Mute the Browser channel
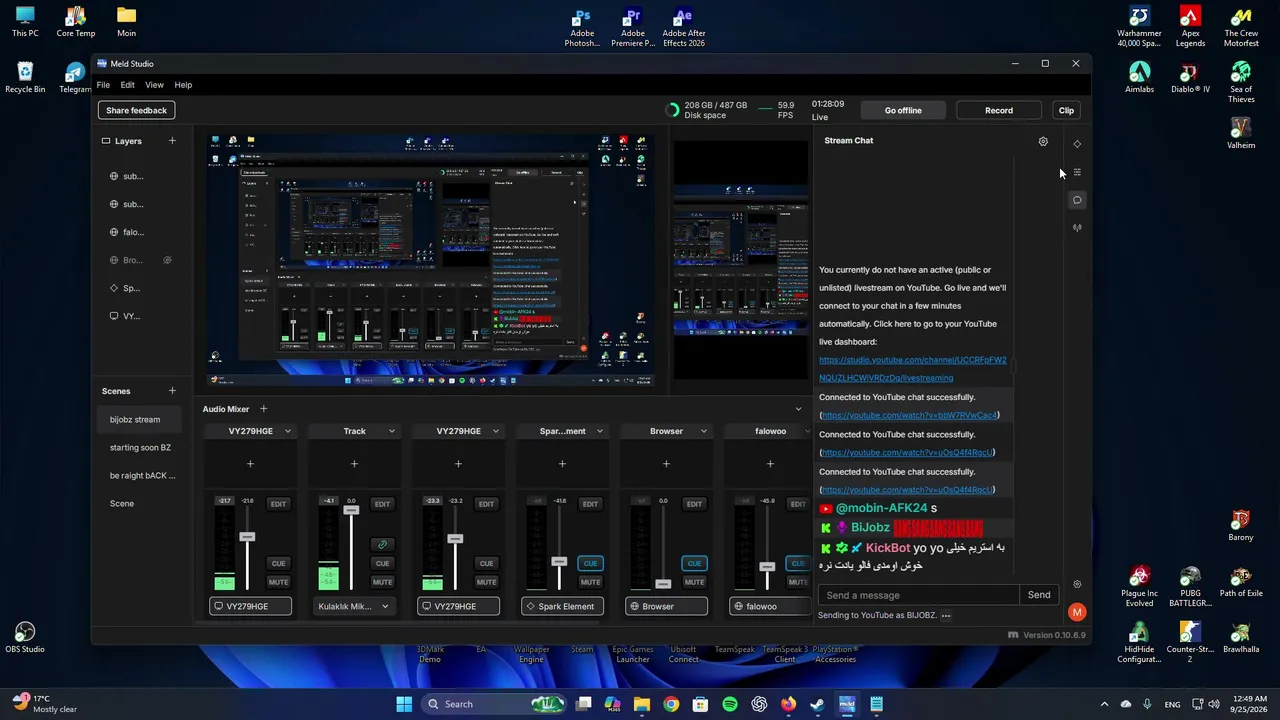The height and width of the screenshot is (720, 1280). coord(694,582)
